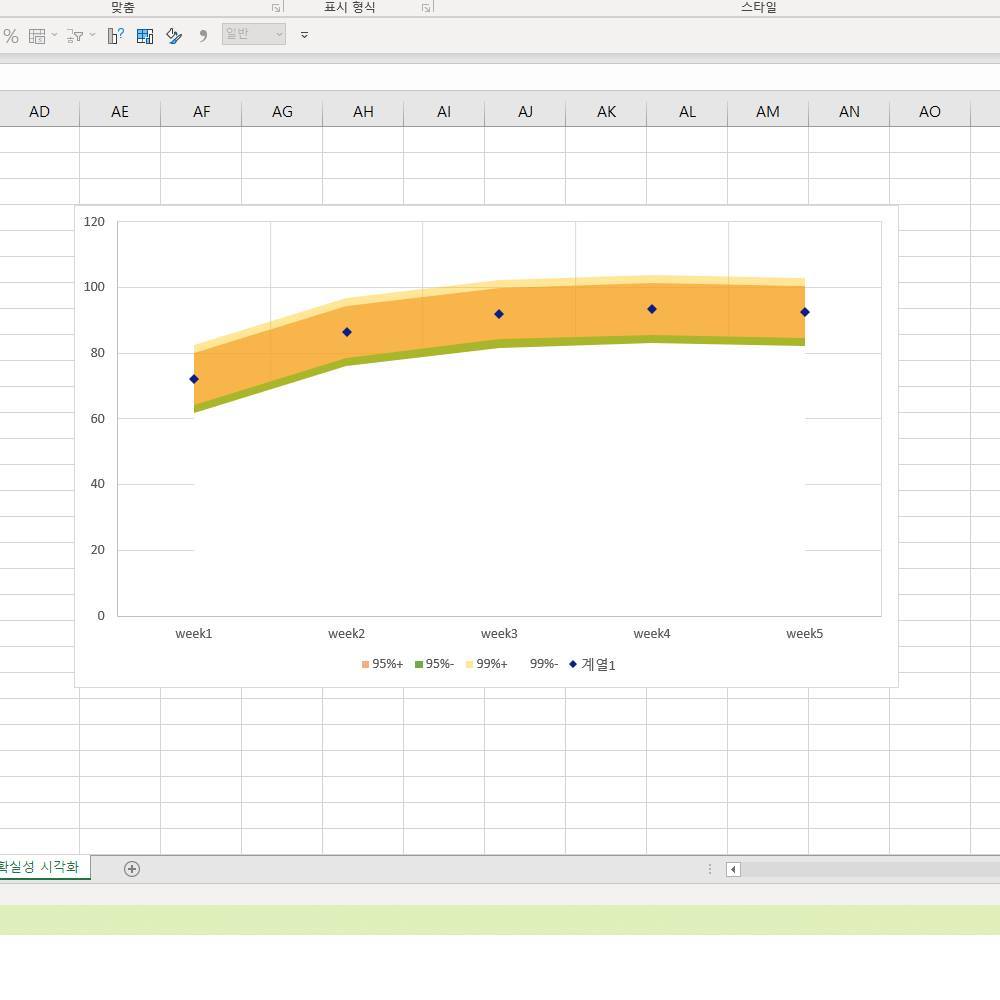Select the week3 data point marker
Viewport: 1000px width, 1000px height.
point(499,314)
